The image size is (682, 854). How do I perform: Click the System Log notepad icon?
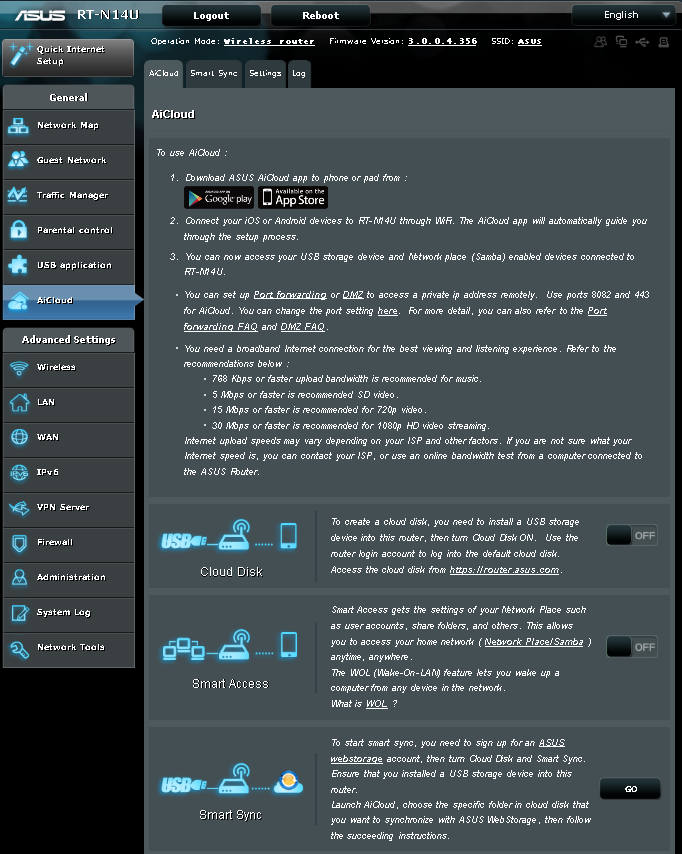click(20, 613)
